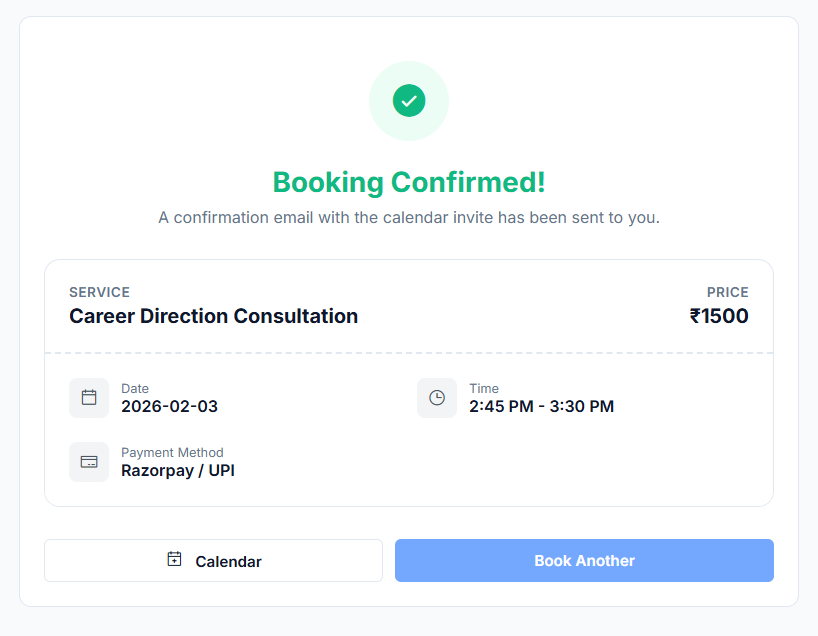Click the SERVICE label

[99, 292]
